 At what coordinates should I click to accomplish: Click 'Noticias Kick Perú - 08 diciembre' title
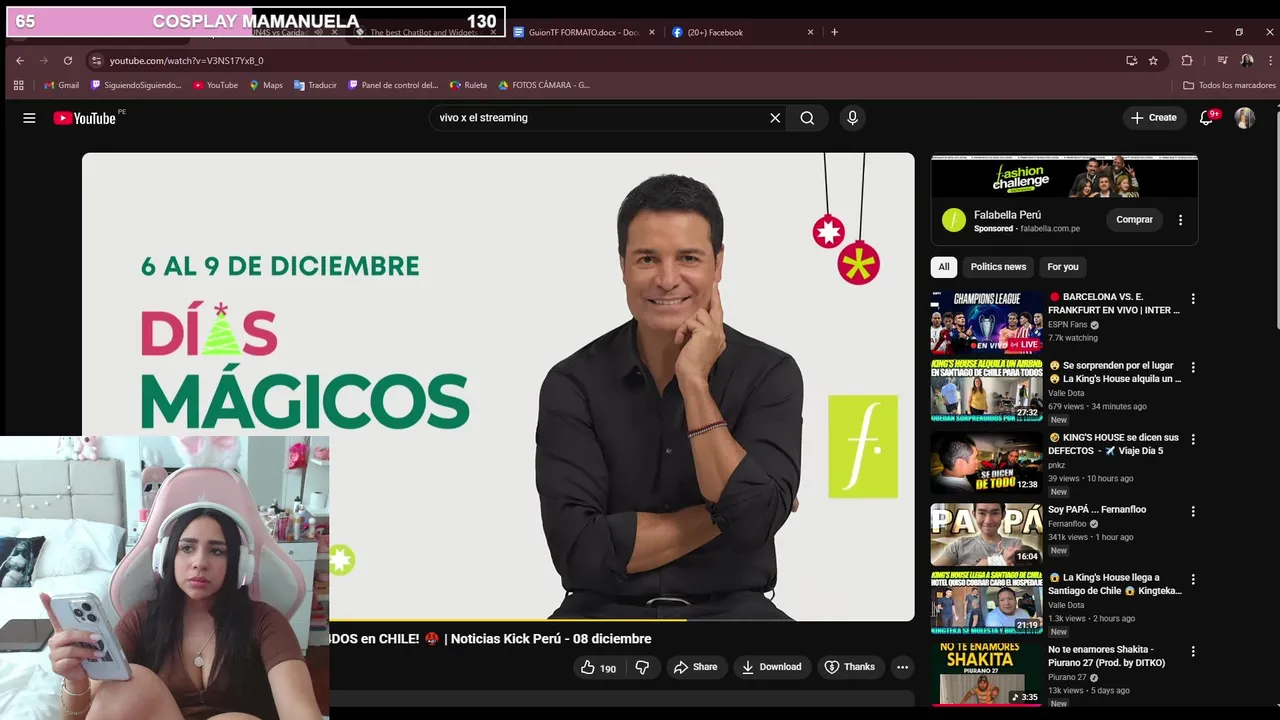551,639
